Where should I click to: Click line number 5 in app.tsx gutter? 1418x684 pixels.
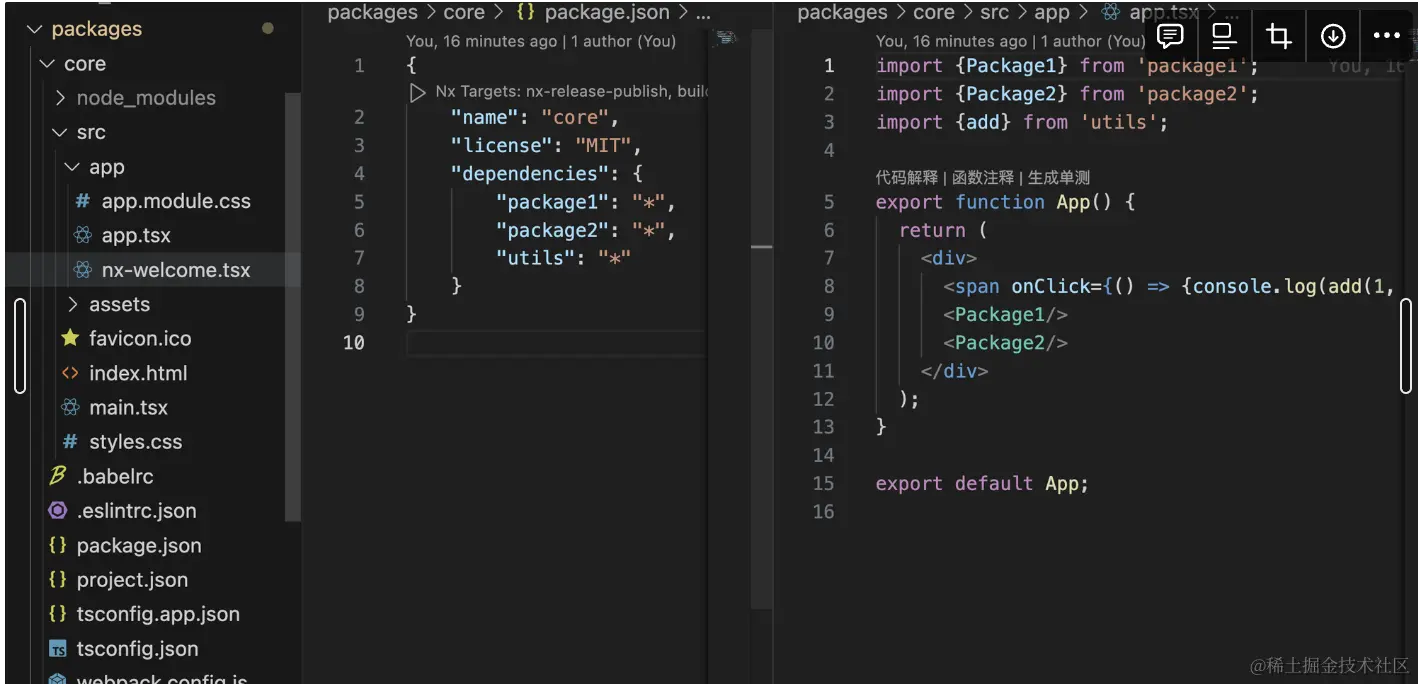(829, 202)
